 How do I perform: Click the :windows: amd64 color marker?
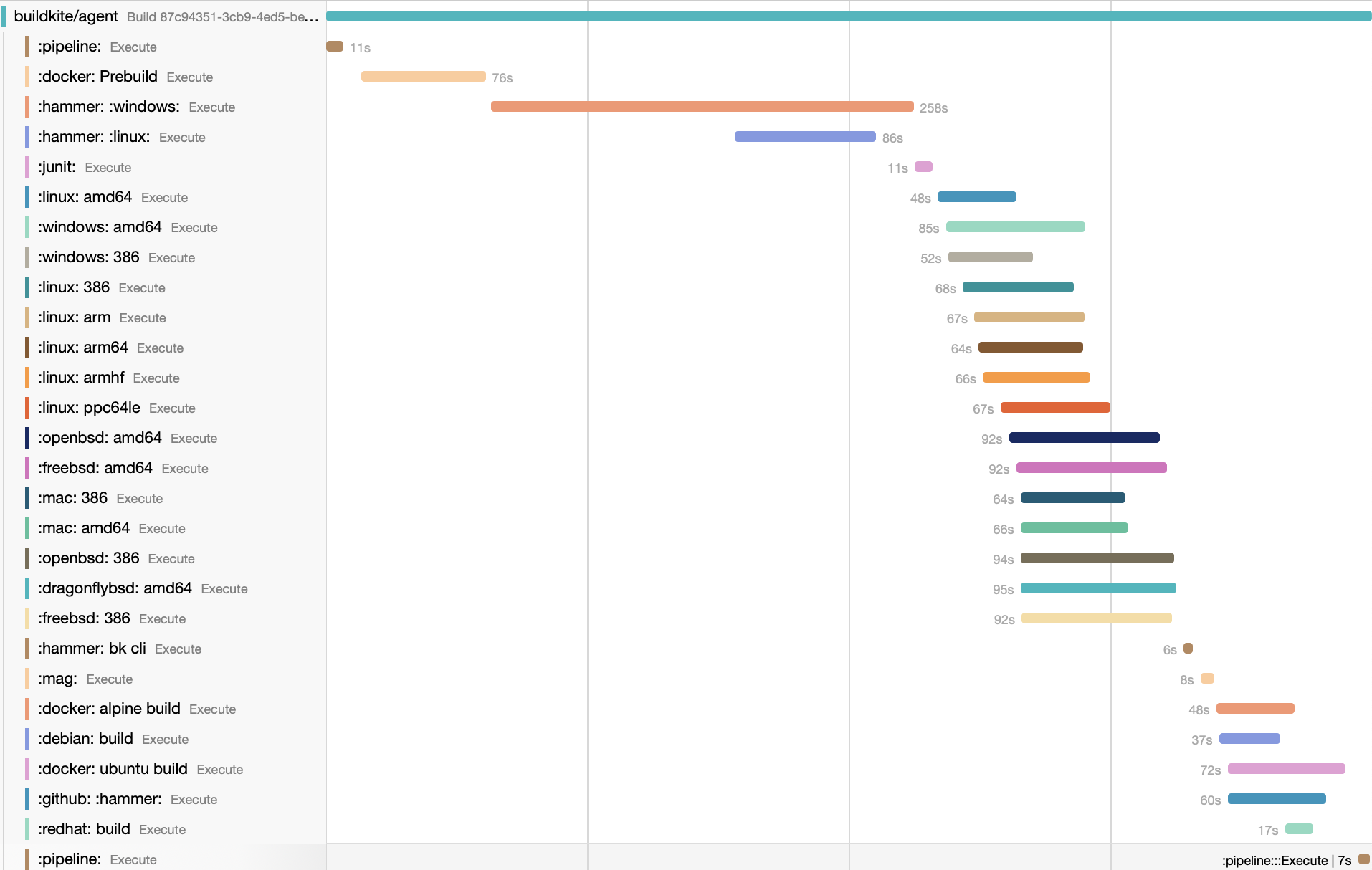pyautogui.click(x=27, y=227)
